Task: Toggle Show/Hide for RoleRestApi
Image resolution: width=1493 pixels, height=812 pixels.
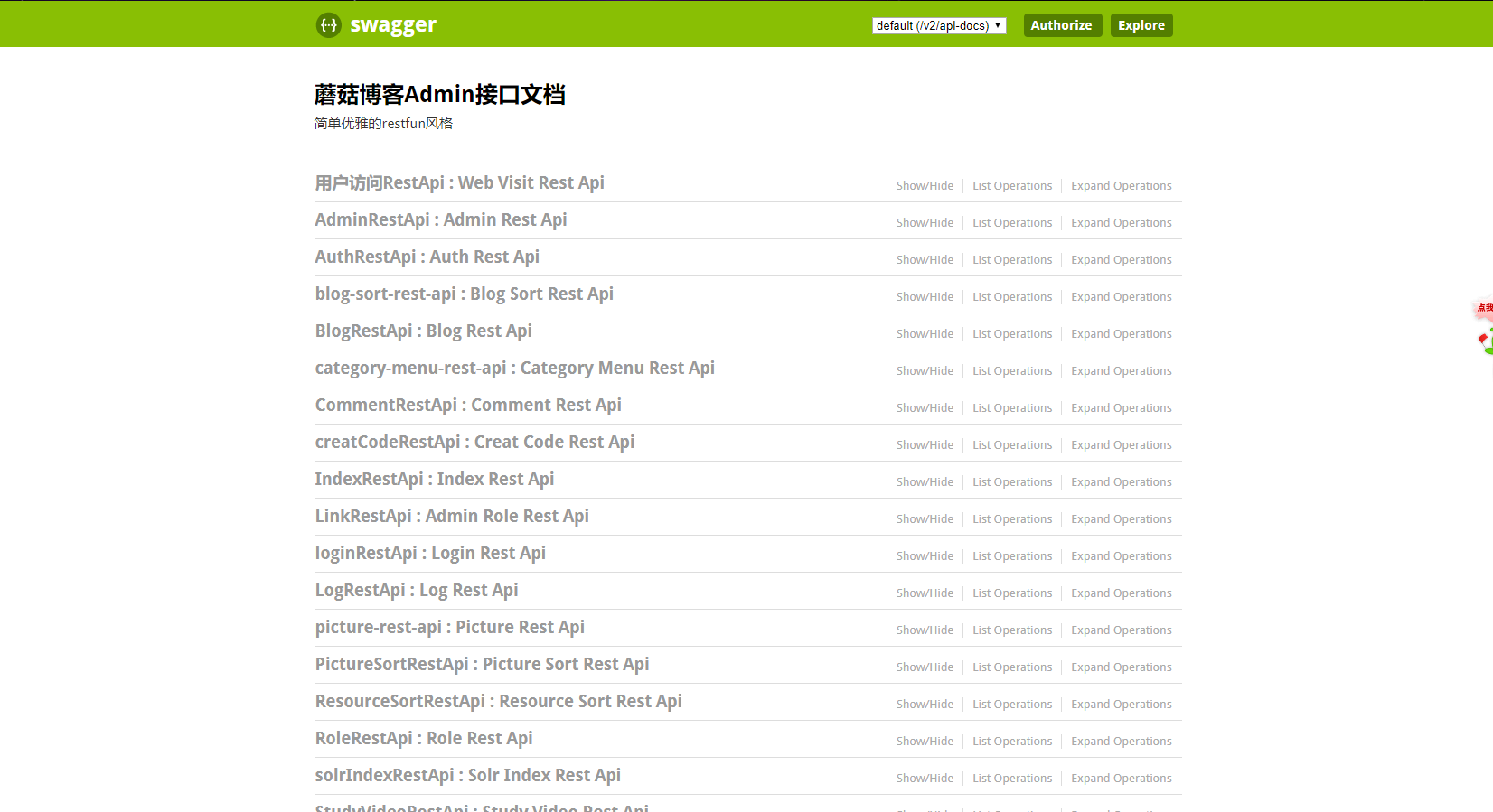Action: pos(925,742)
